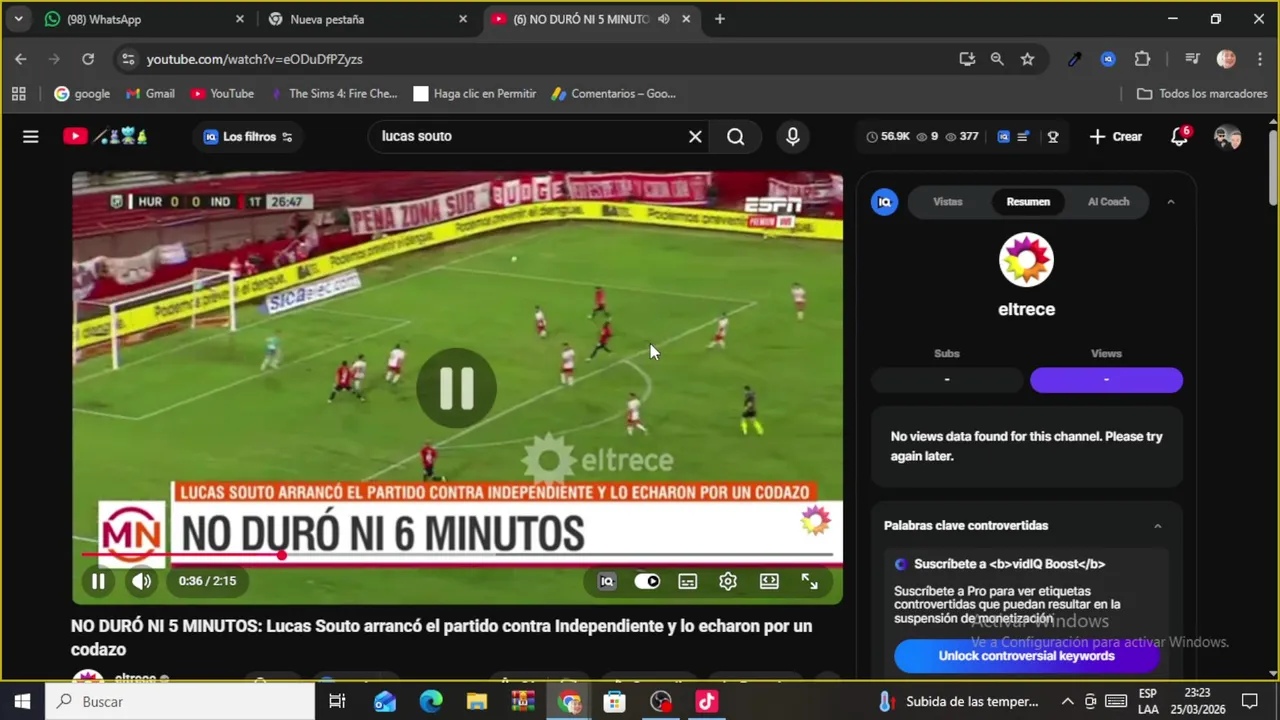Open Microsoft Edge from the taskbar
1280x720 pixels.
431,702
